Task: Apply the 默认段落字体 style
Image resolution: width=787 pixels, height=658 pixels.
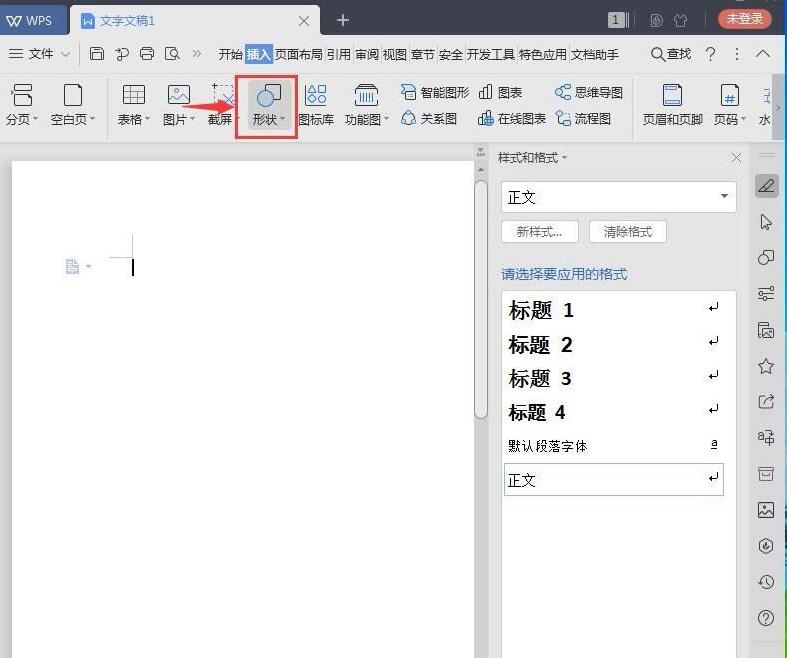Action: tap(613, 446)
